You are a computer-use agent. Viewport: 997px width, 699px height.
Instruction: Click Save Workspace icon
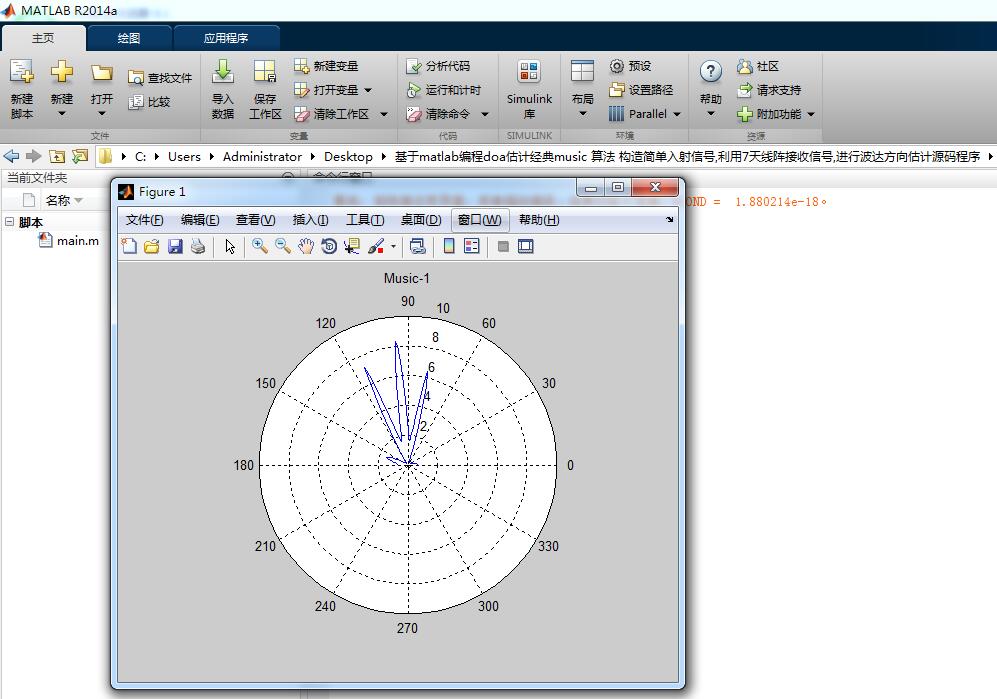pos(265,89)
